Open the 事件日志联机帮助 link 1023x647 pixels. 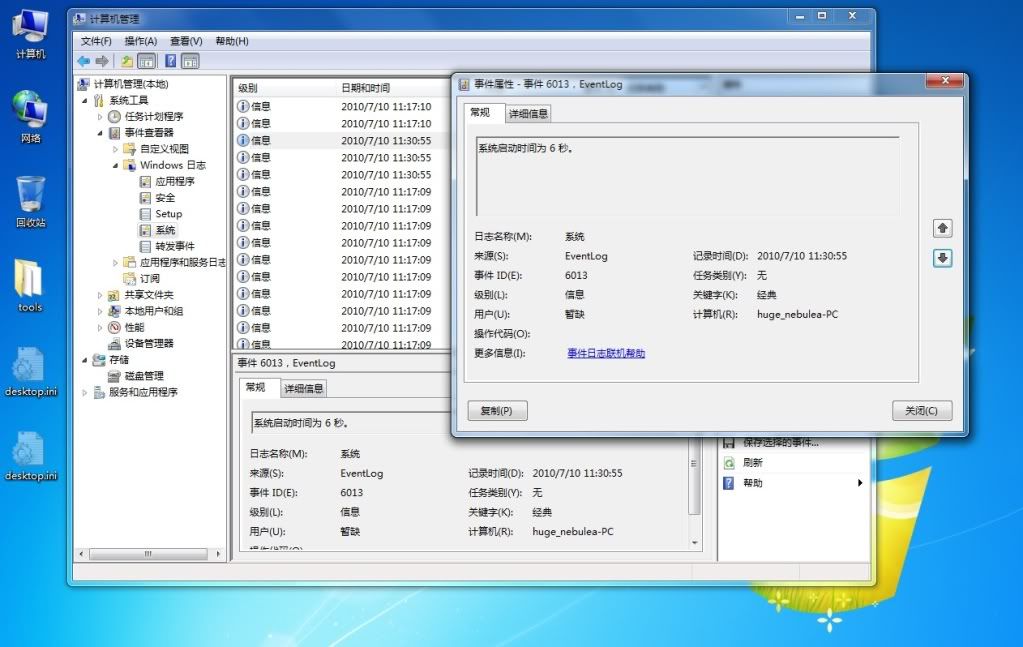pyautogui.click(x=606, y=353)
